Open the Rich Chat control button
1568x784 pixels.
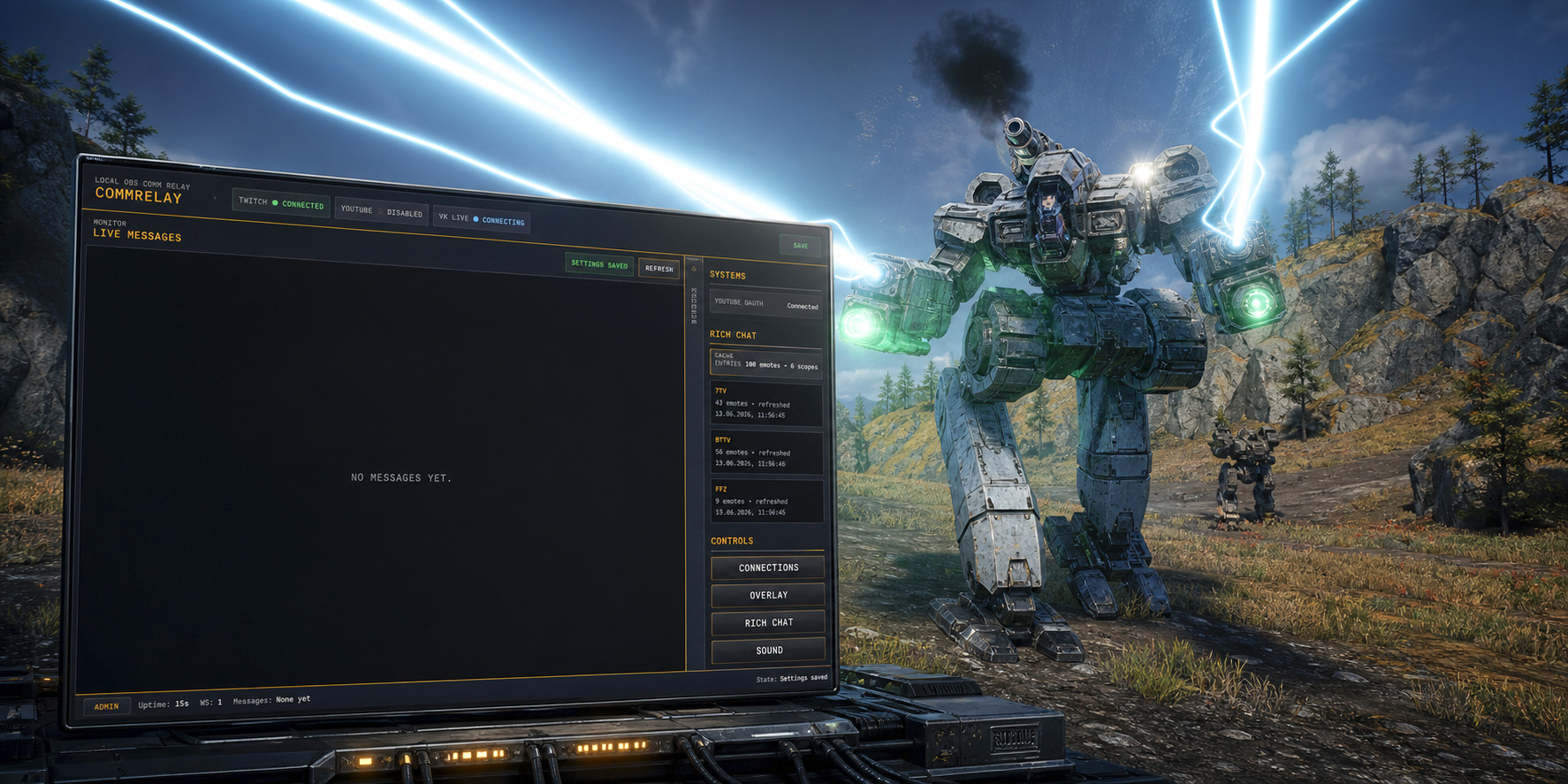click(x=768, y=622)
